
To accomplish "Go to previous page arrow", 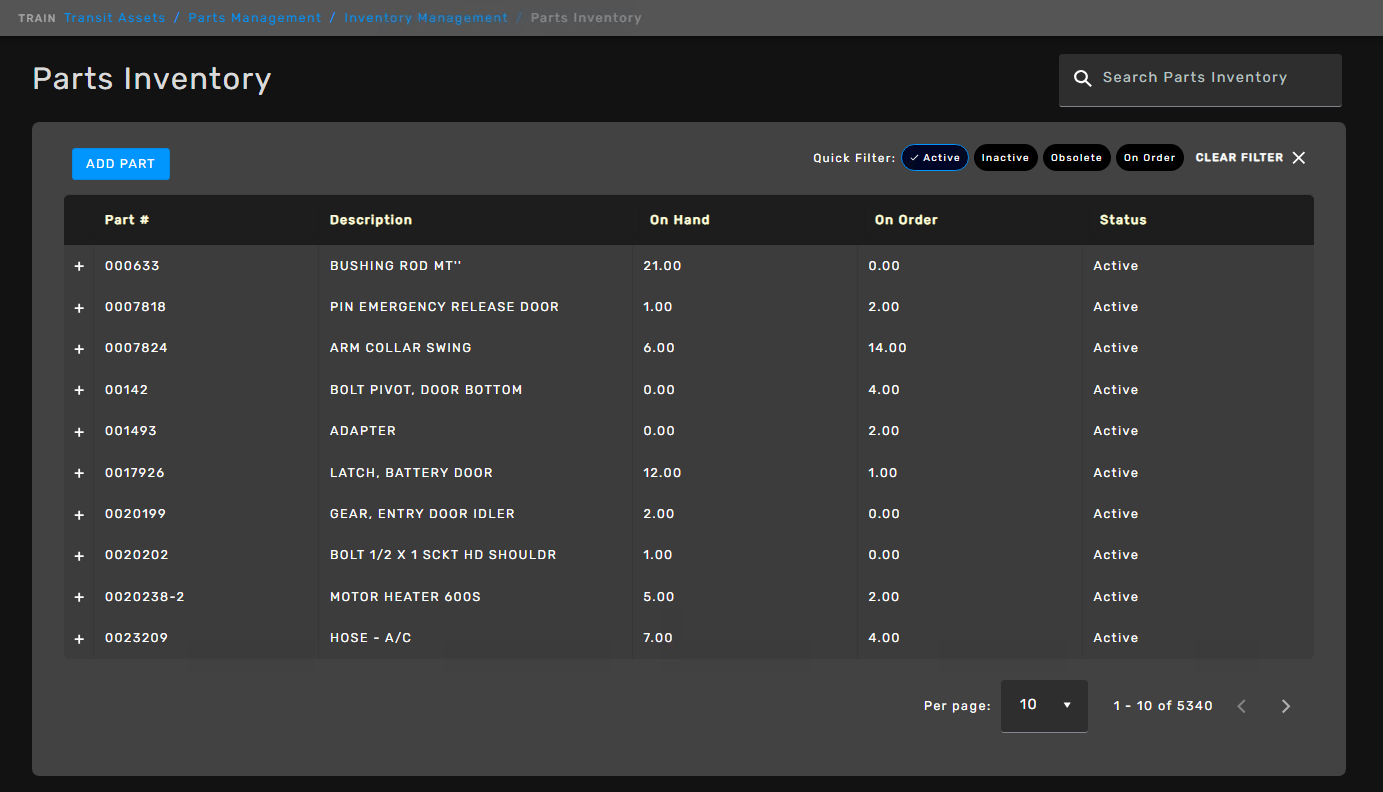I will click(1242, 706).
